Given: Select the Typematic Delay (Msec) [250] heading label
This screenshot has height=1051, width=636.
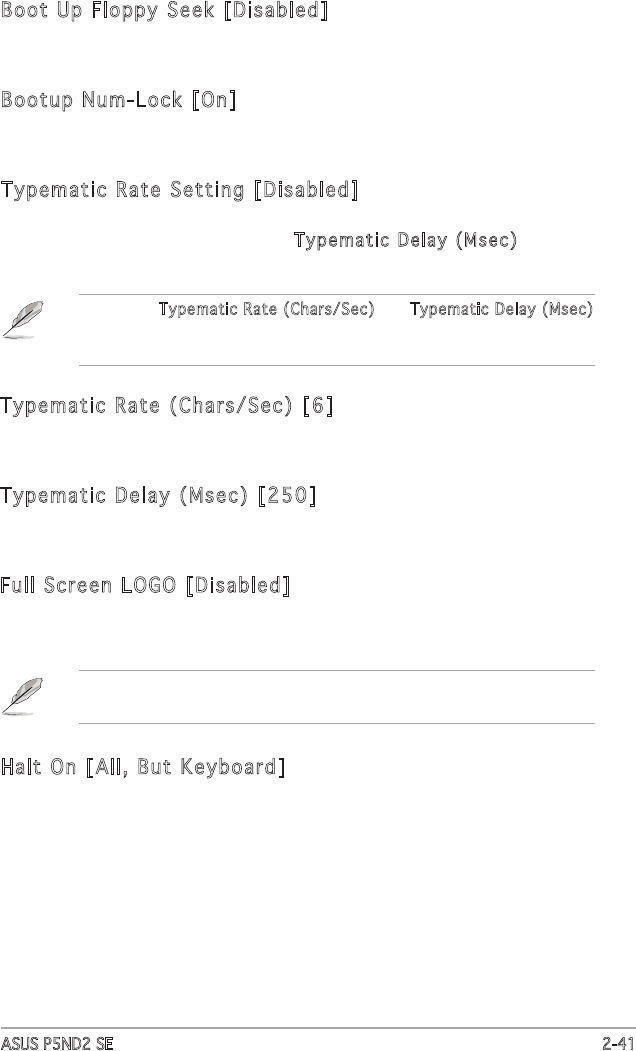Looking at the screenshot, I should (124, 496).
